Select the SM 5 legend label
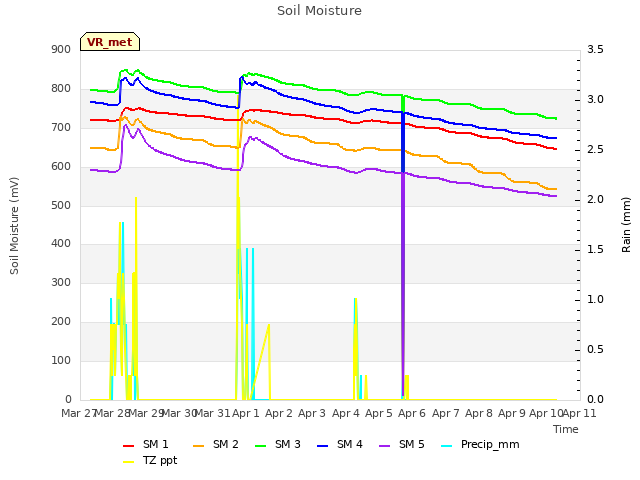The height and width of the screenshot is (480, 640). click(x=412, y=444)
